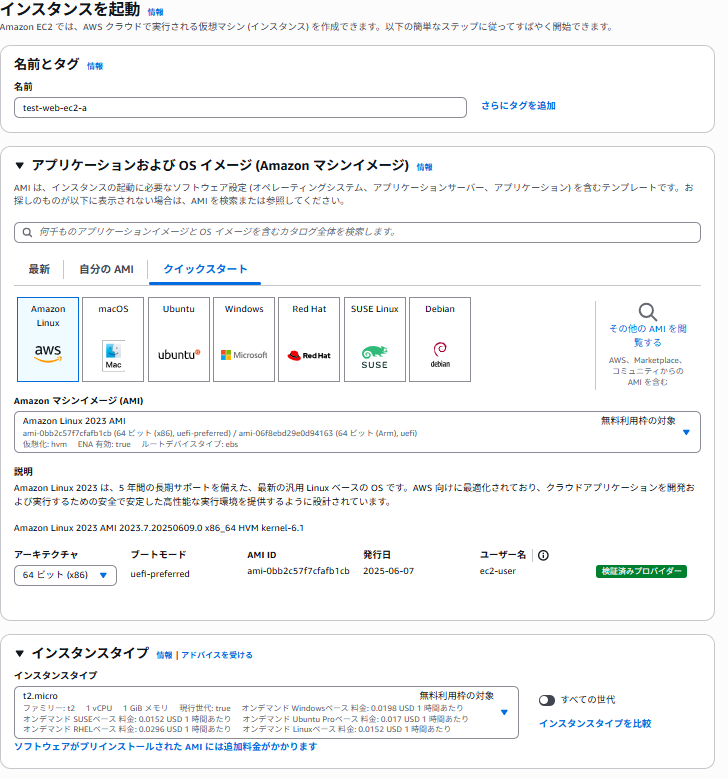The image size is (728, 779).
Task: Open the インスタンスタイプを比較 link
Action: coord(594,723)
